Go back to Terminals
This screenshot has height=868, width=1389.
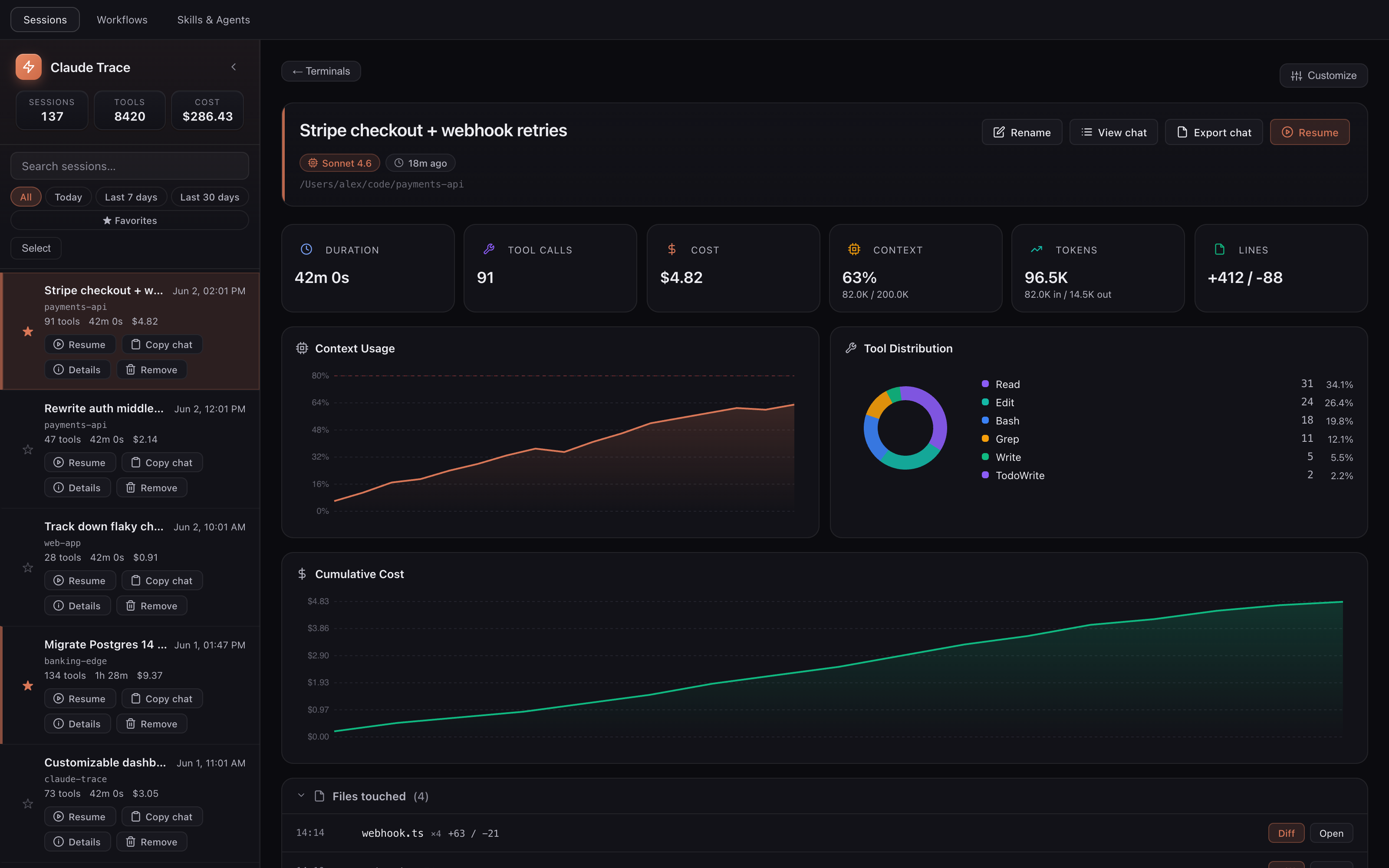coord(321,71)
